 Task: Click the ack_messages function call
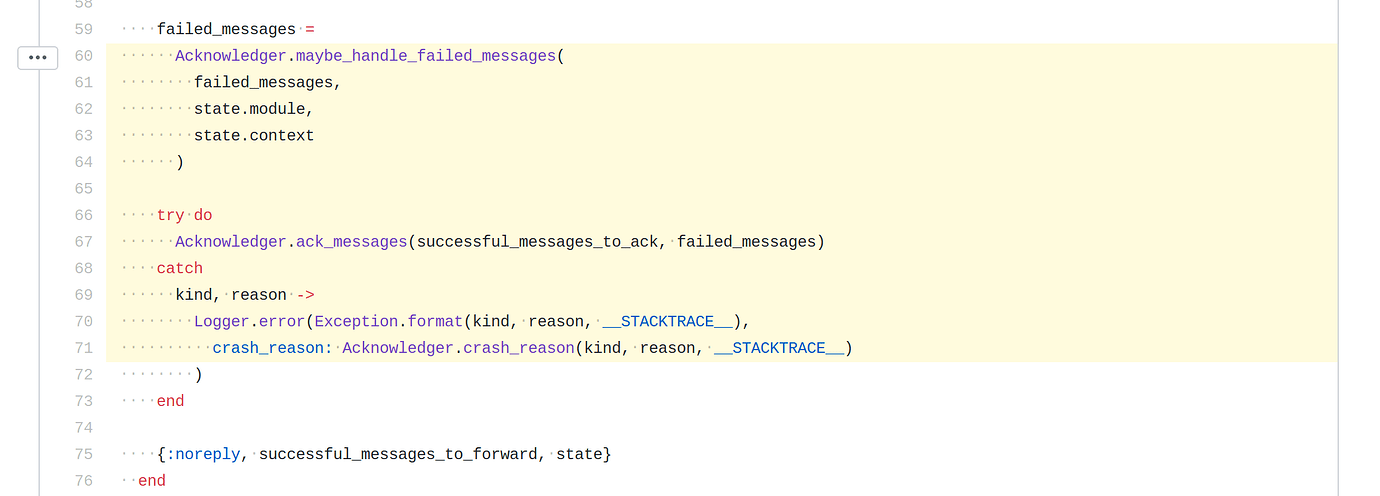click(x=352, y=242)
